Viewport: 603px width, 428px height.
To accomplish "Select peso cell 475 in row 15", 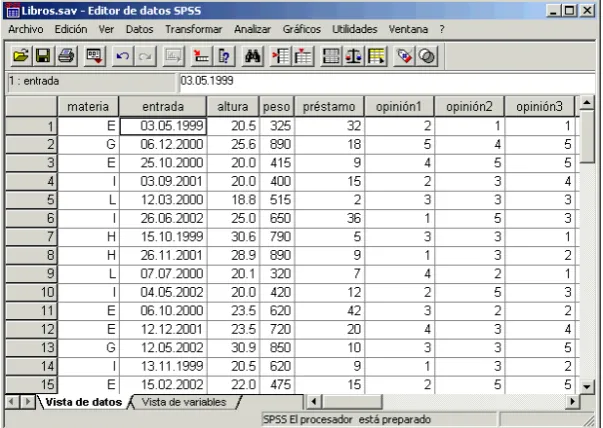I will pos(277,385).
